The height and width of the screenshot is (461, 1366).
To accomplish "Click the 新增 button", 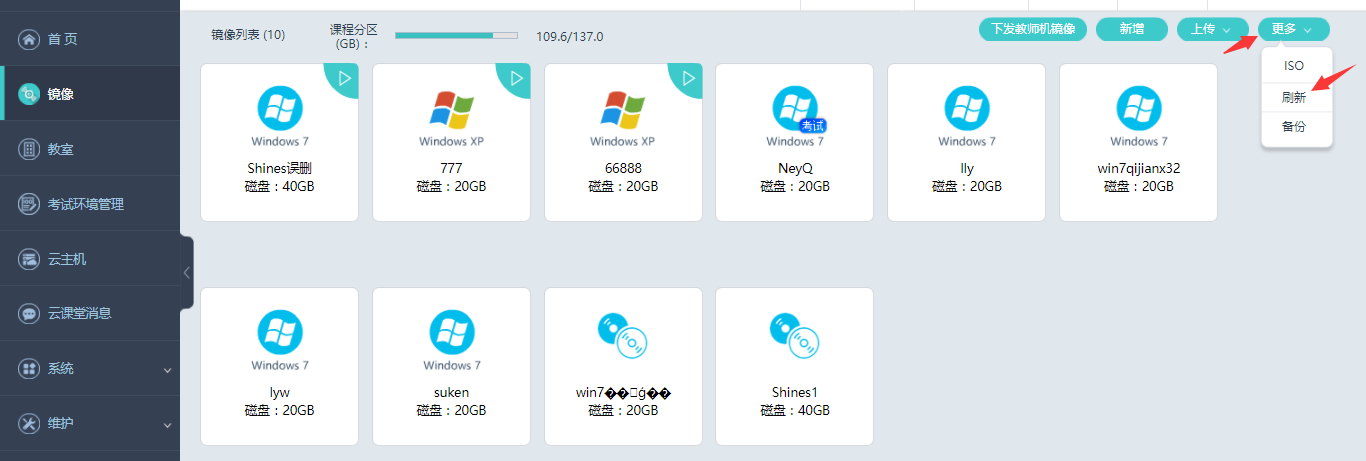I will 1132,29.
